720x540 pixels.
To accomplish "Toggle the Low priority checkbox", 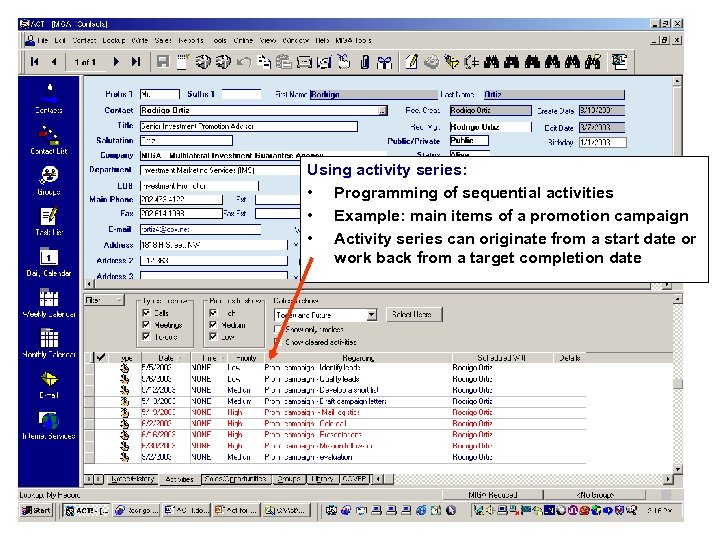I will point(213,337).
